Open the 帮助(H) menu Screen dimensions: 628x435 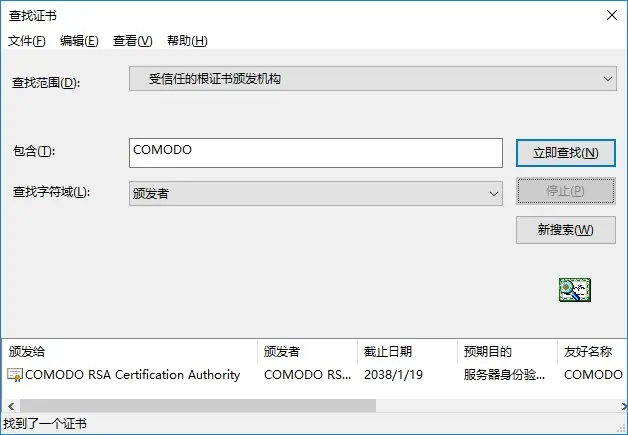(187, 40)
